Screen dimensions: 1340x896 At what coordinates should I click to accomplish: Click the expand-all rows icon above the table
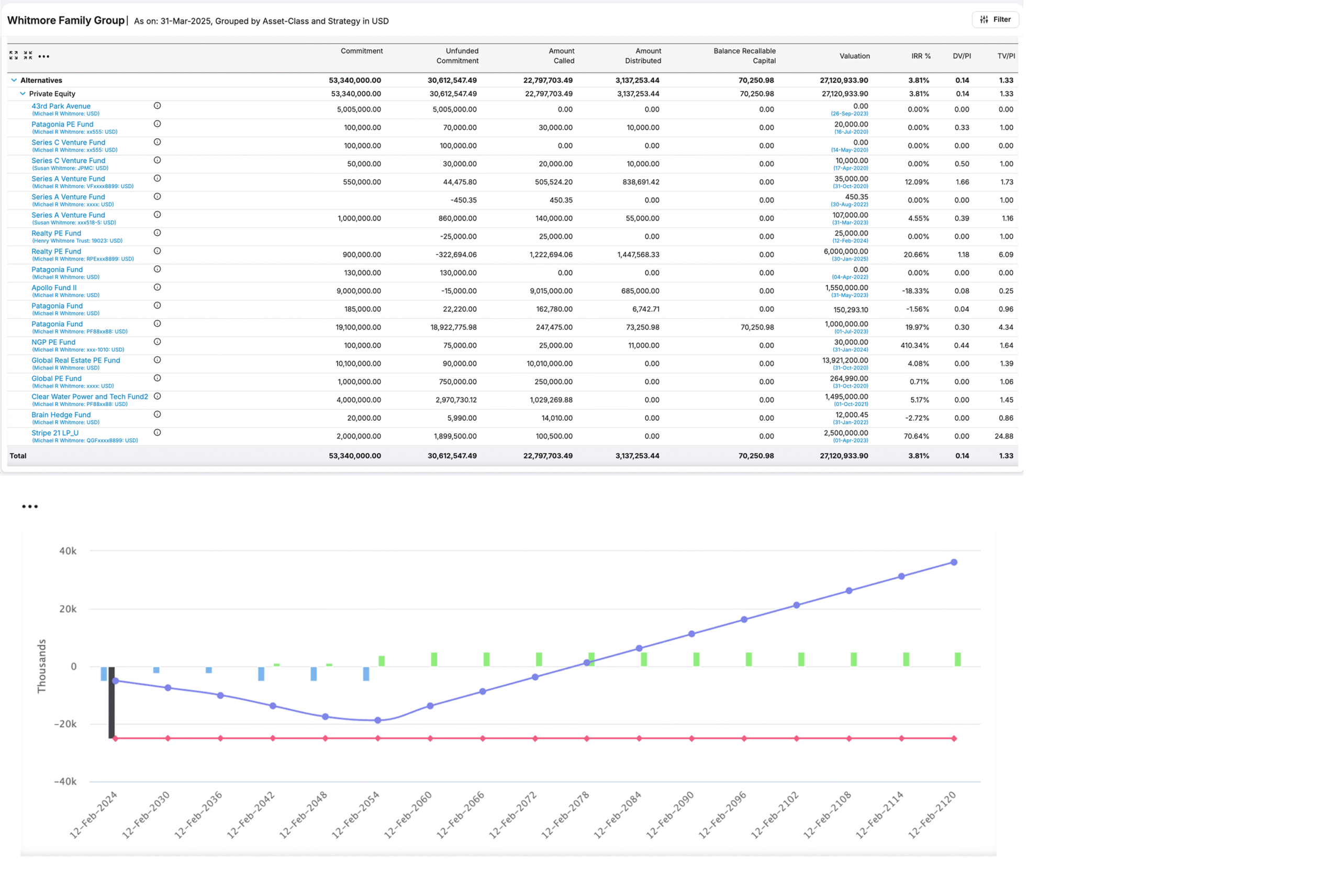point(14,55)
